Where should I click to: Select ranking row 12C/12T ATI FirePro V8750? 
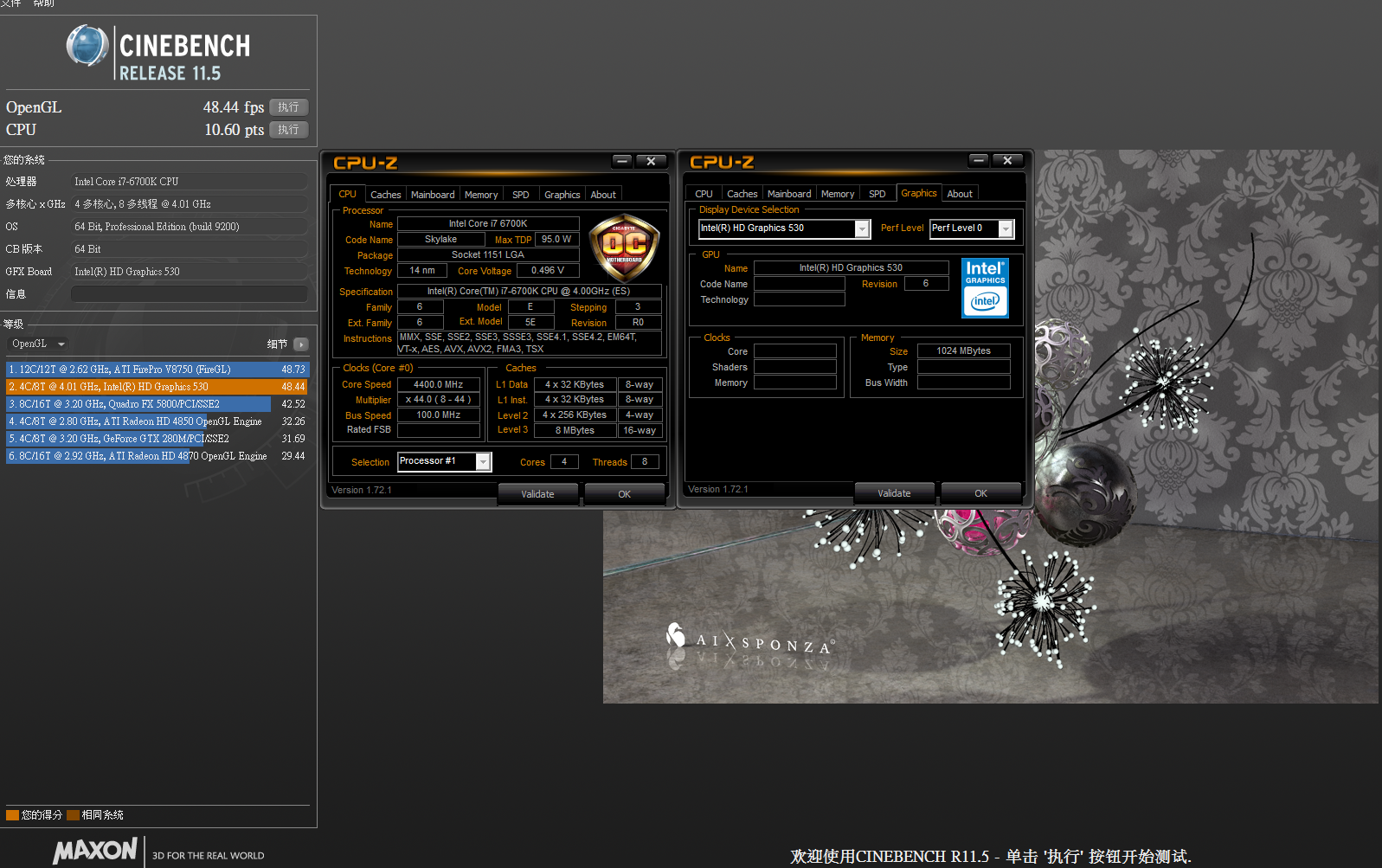(x=157, y=370)
